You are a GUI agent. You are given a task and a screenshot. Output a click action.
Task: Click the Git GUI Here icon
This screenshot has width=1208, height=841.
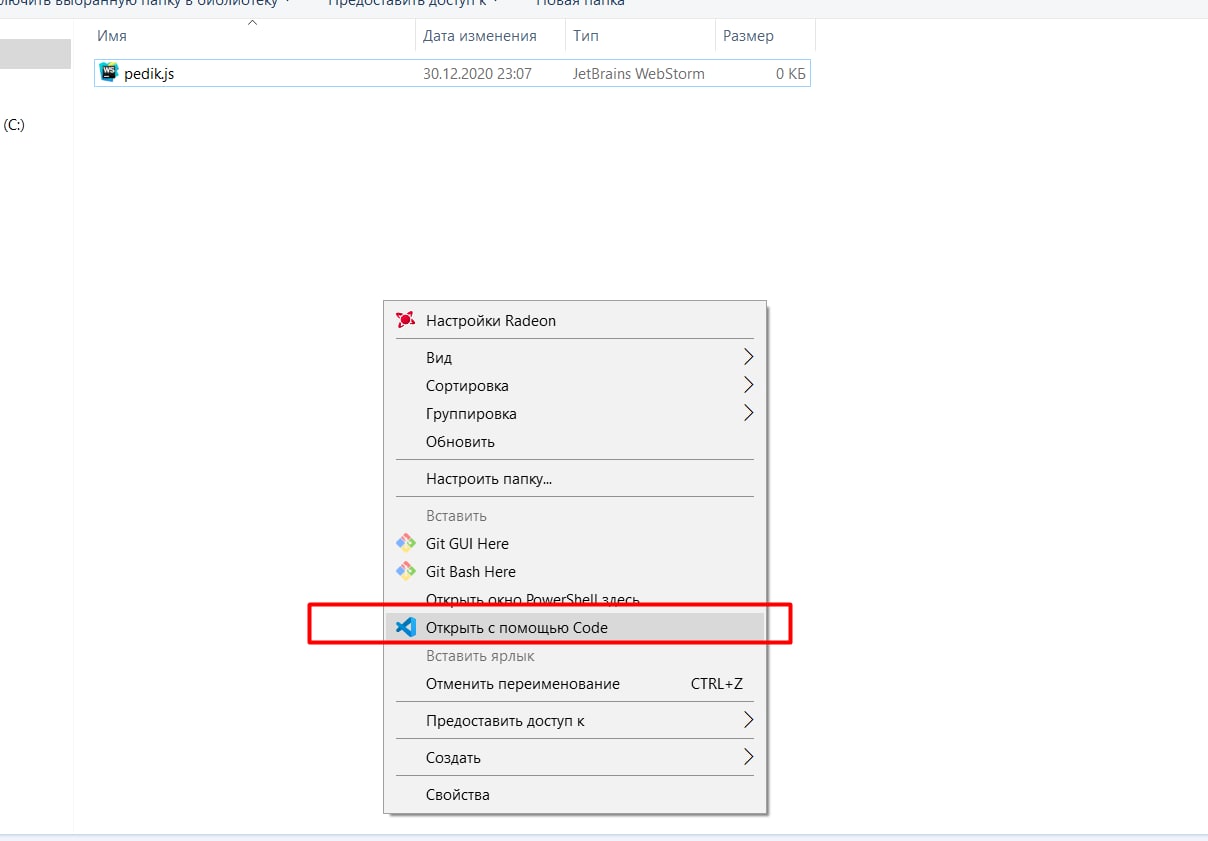(405, 543)
